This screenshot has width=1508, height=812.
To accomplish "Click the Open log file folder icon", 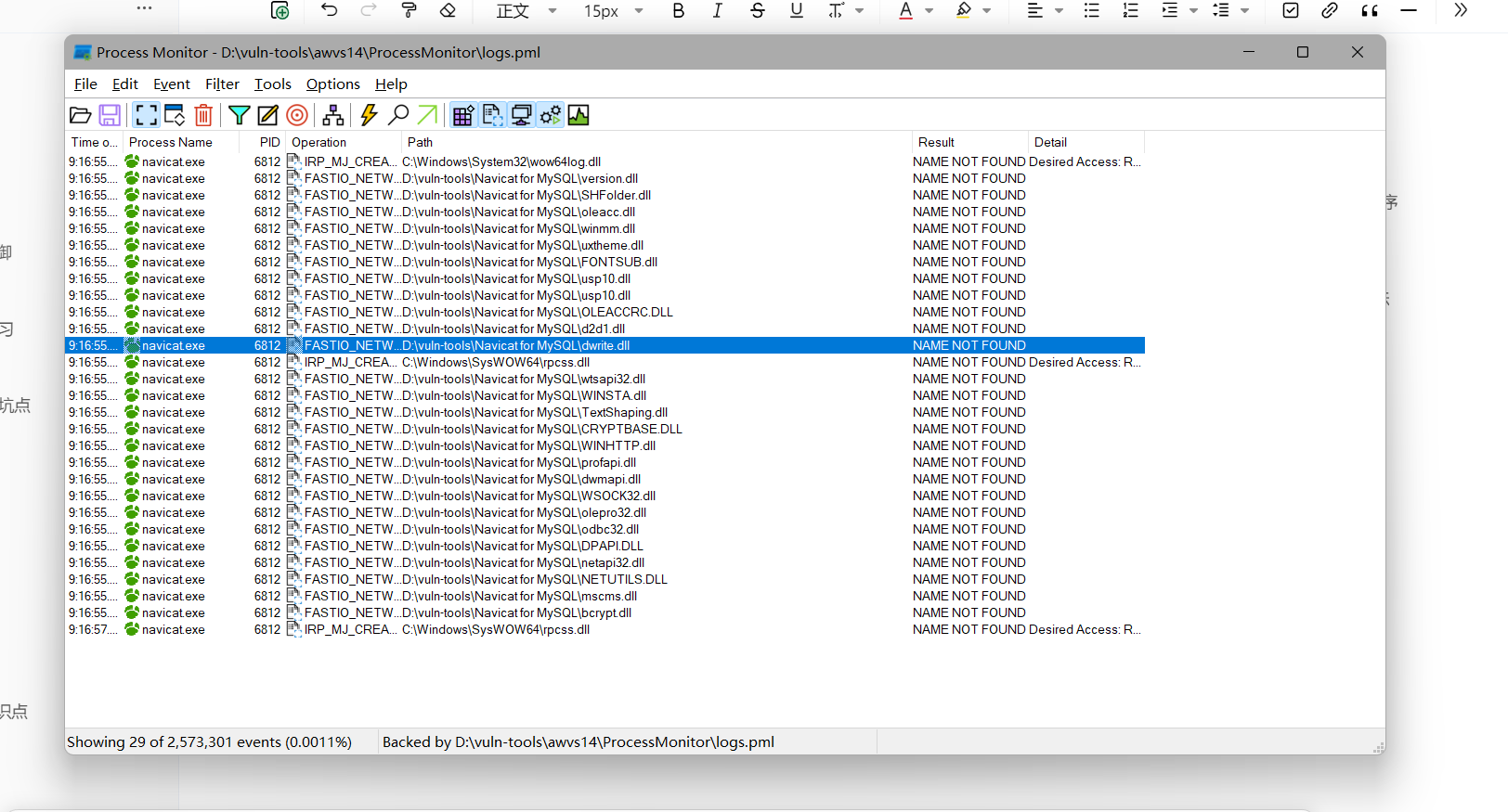I will point(81,115).
